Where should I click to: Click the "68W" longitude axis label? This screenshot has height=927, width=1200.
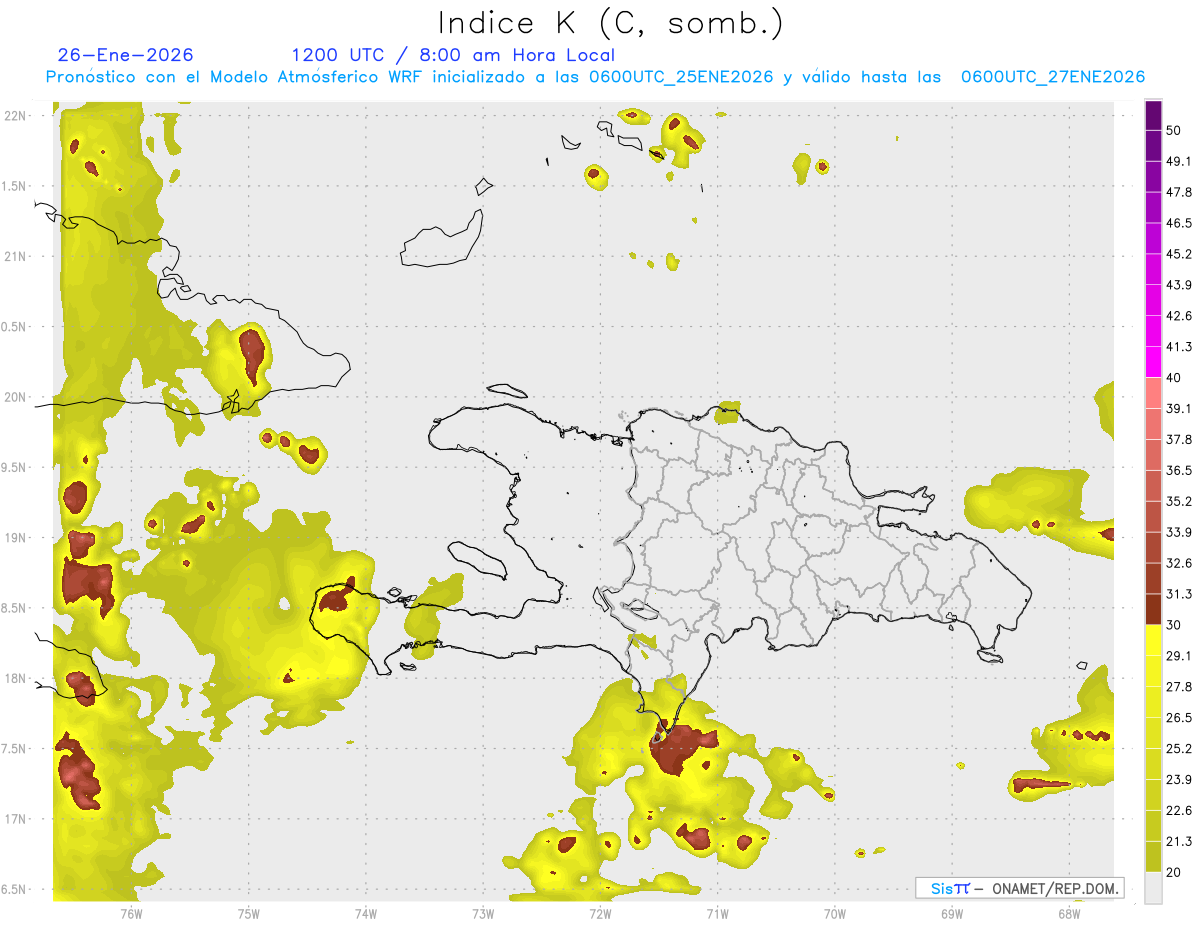(1069, 913)
